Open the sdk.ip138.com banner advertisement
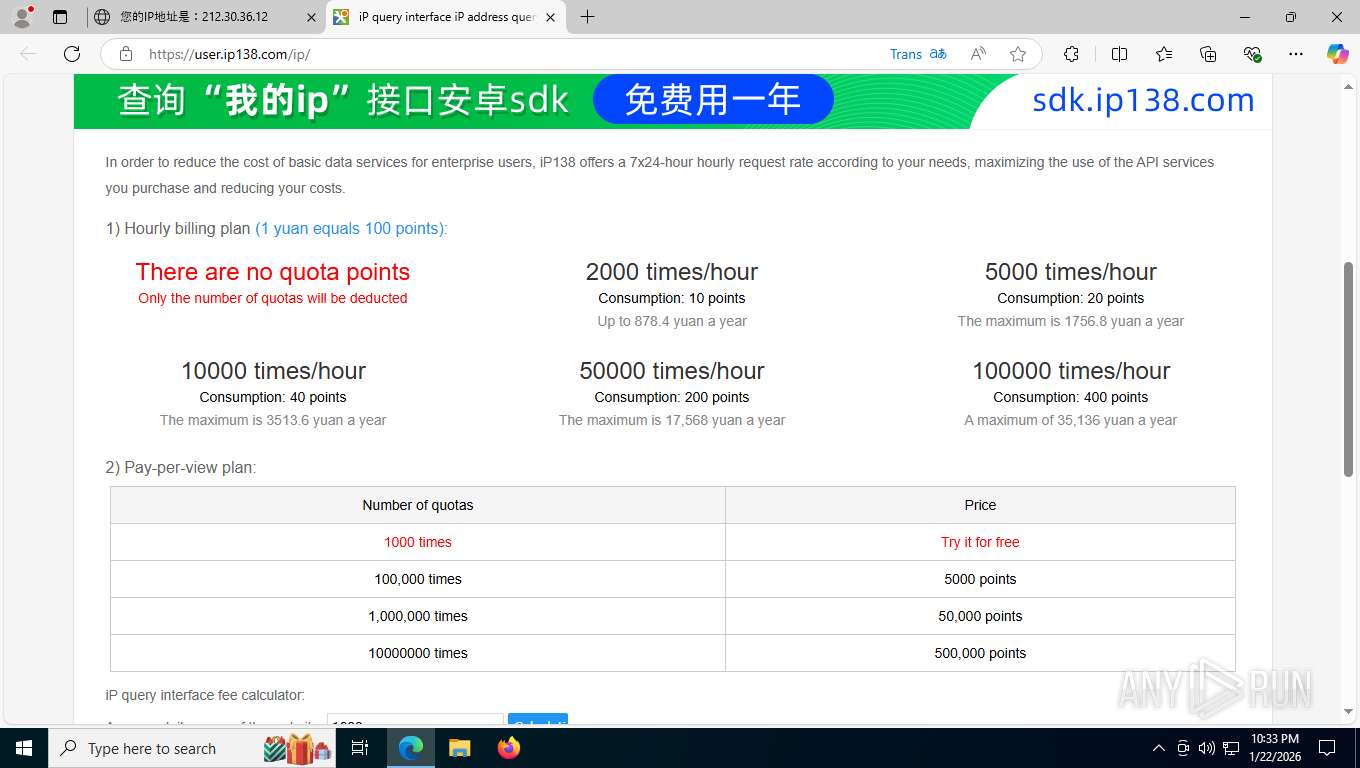The height and width of the screenshot is (768, 1360). point(672,101)
